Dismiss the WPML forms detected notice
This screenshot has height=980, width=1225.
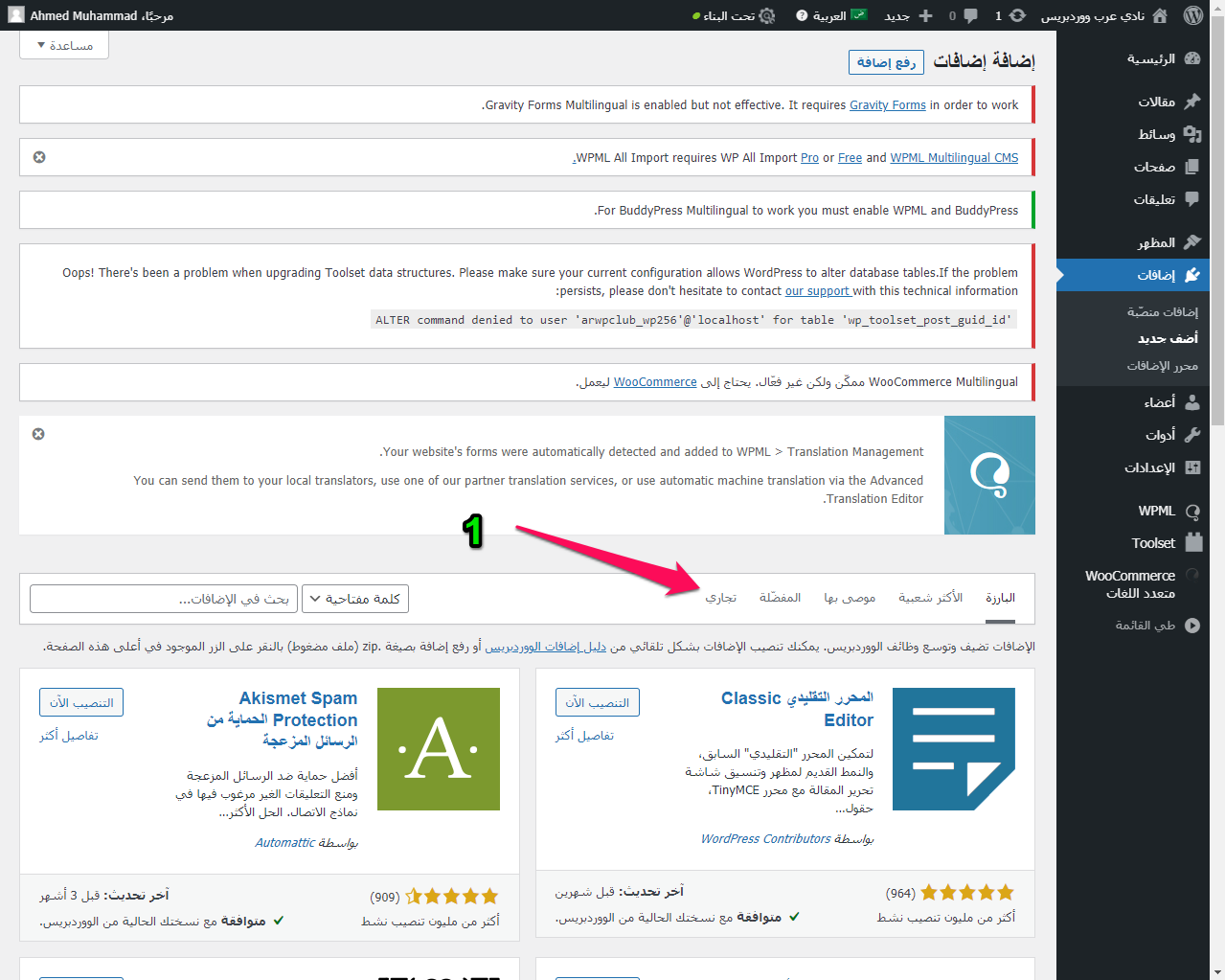(x=38, y=434)
